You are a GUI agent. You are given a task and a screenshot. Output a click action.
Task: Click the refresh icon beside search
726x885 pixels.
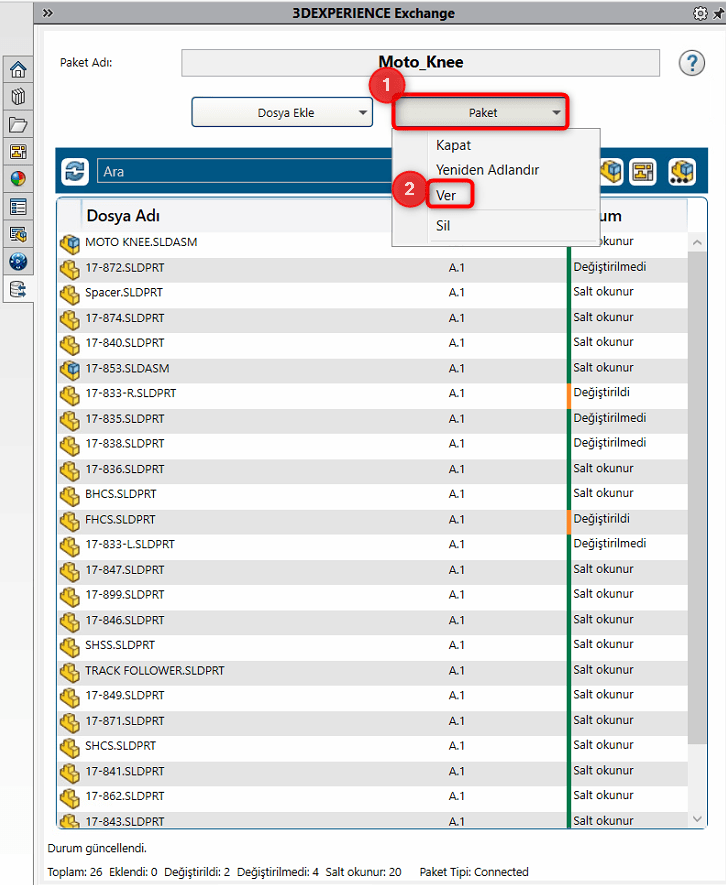point(75,172)
